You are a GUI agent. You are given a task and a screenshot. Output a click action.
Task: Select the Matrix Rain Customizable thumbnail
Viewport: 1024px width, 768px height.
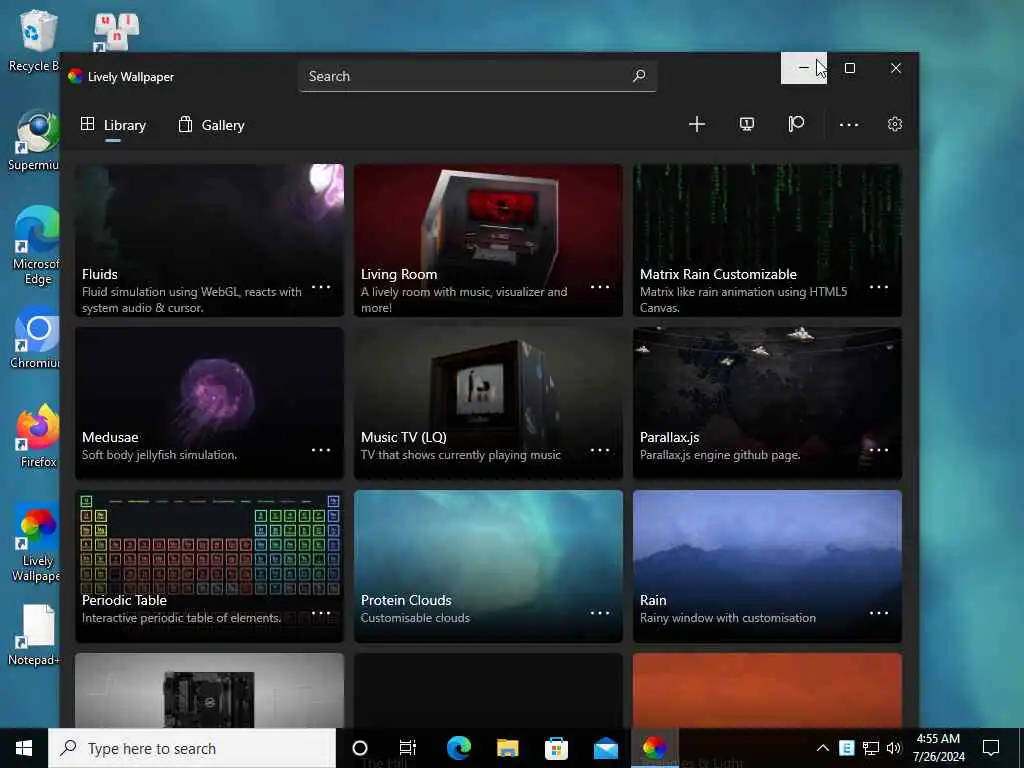(767, 240)
